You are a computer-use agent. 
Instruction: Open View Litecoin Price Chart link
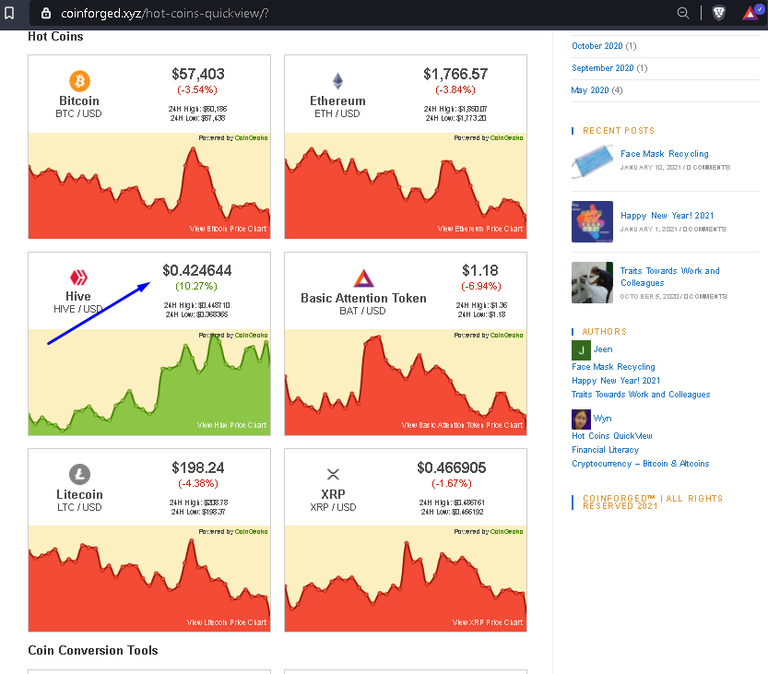pos(226,622)
